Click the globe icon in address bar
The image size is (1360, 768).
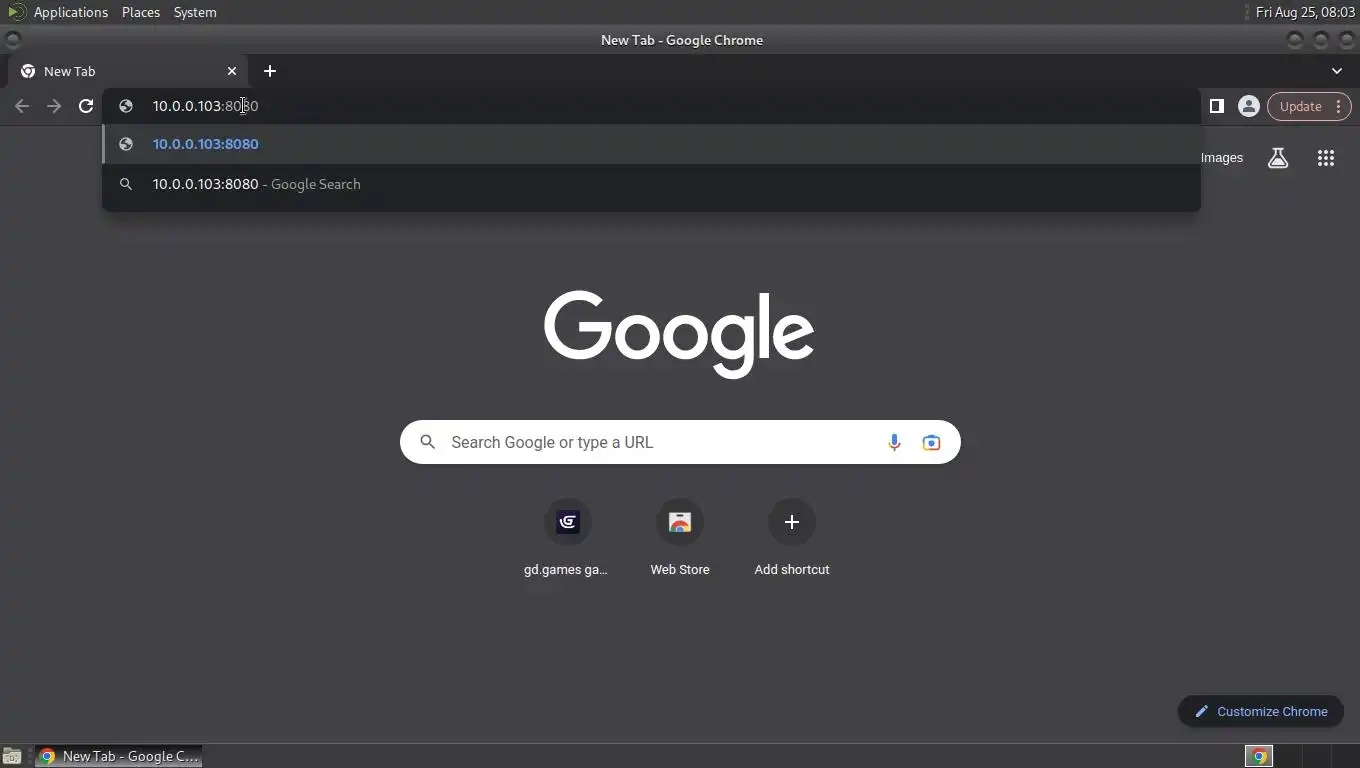126,106
